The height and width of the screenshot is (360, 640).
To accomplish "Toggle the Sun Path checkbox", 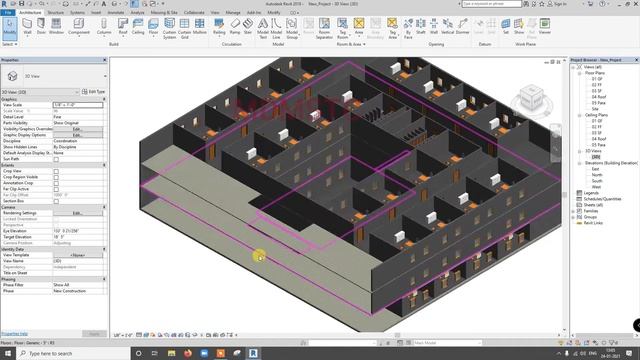I will [x=56, y=159].
